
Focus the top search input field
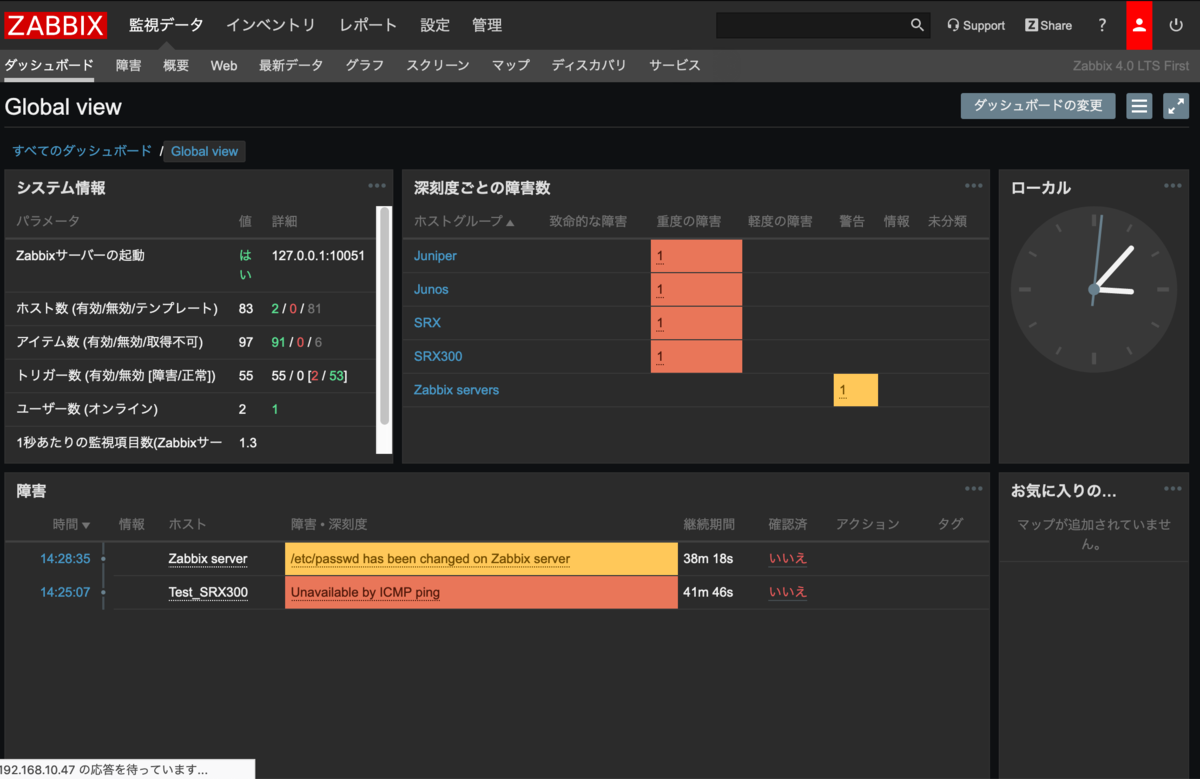812,25
